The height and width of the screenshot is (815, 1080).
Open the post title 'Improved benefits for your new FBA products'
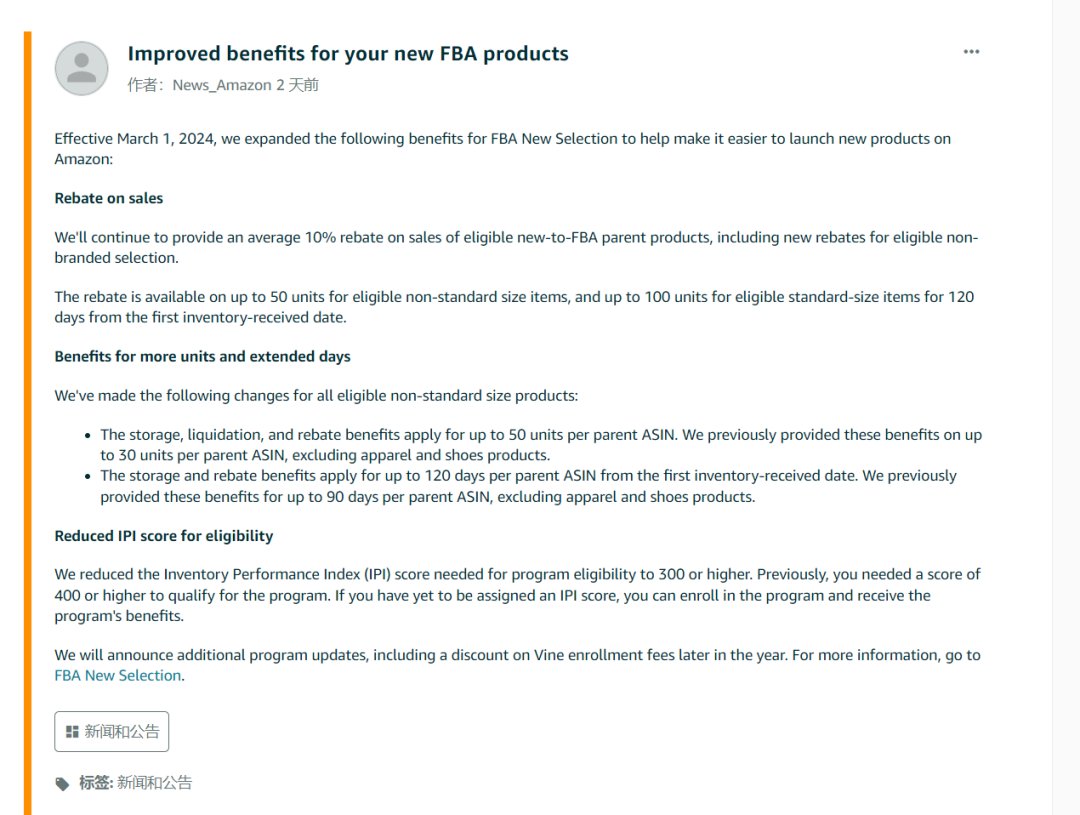[x=348, y=54]
